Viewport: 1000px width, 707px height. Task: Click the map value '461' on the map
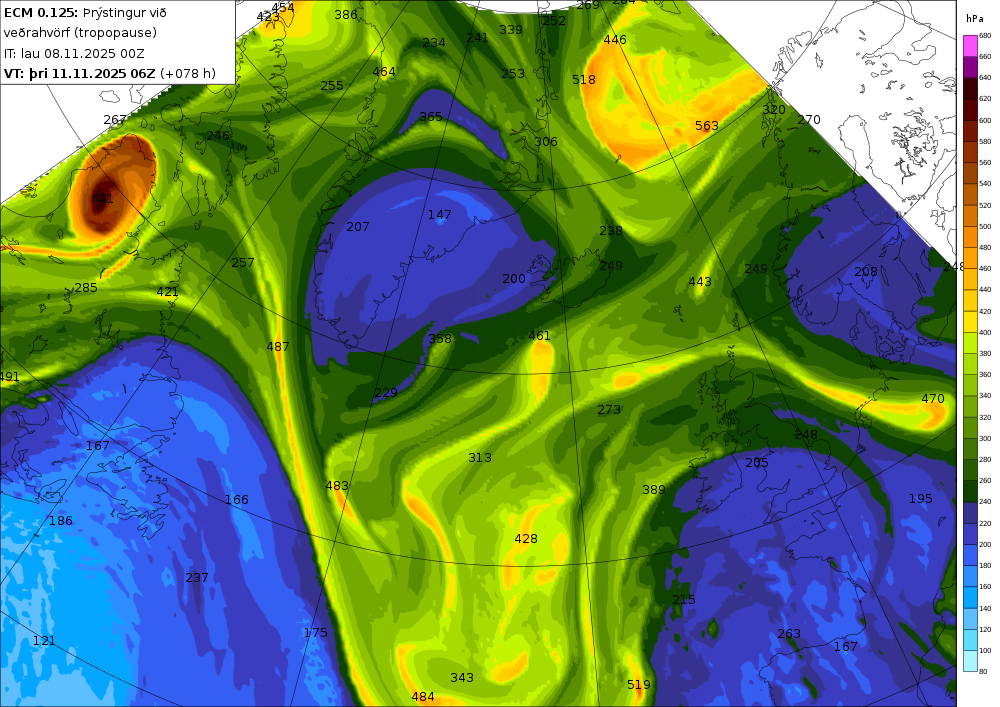pos(539,335)
